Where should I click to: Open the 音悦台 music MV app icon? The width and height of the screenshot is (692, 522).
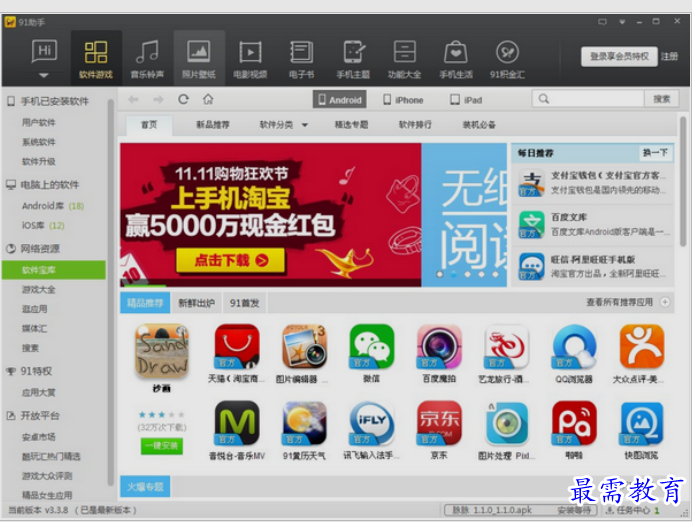[237, 423]
